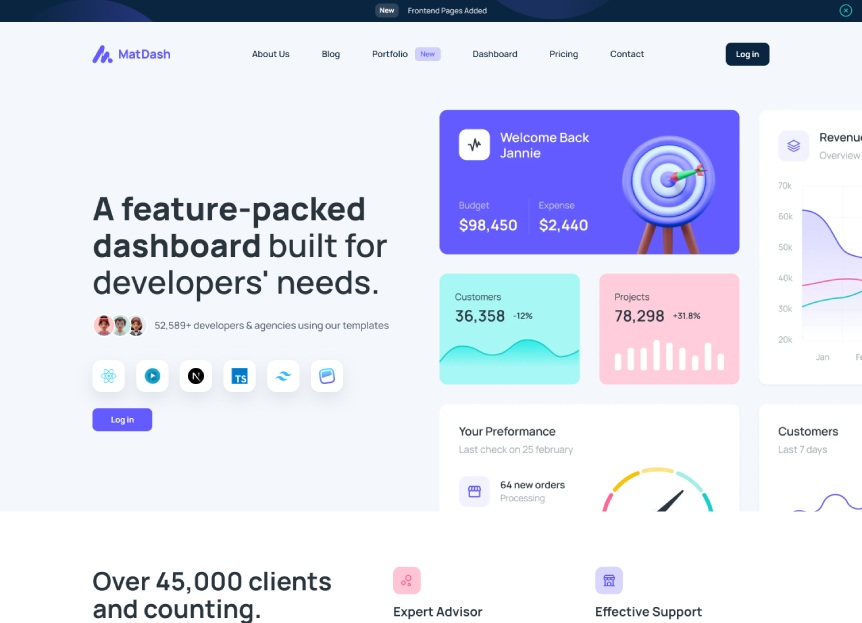Open the Portfolio nav item

[390, 54]
